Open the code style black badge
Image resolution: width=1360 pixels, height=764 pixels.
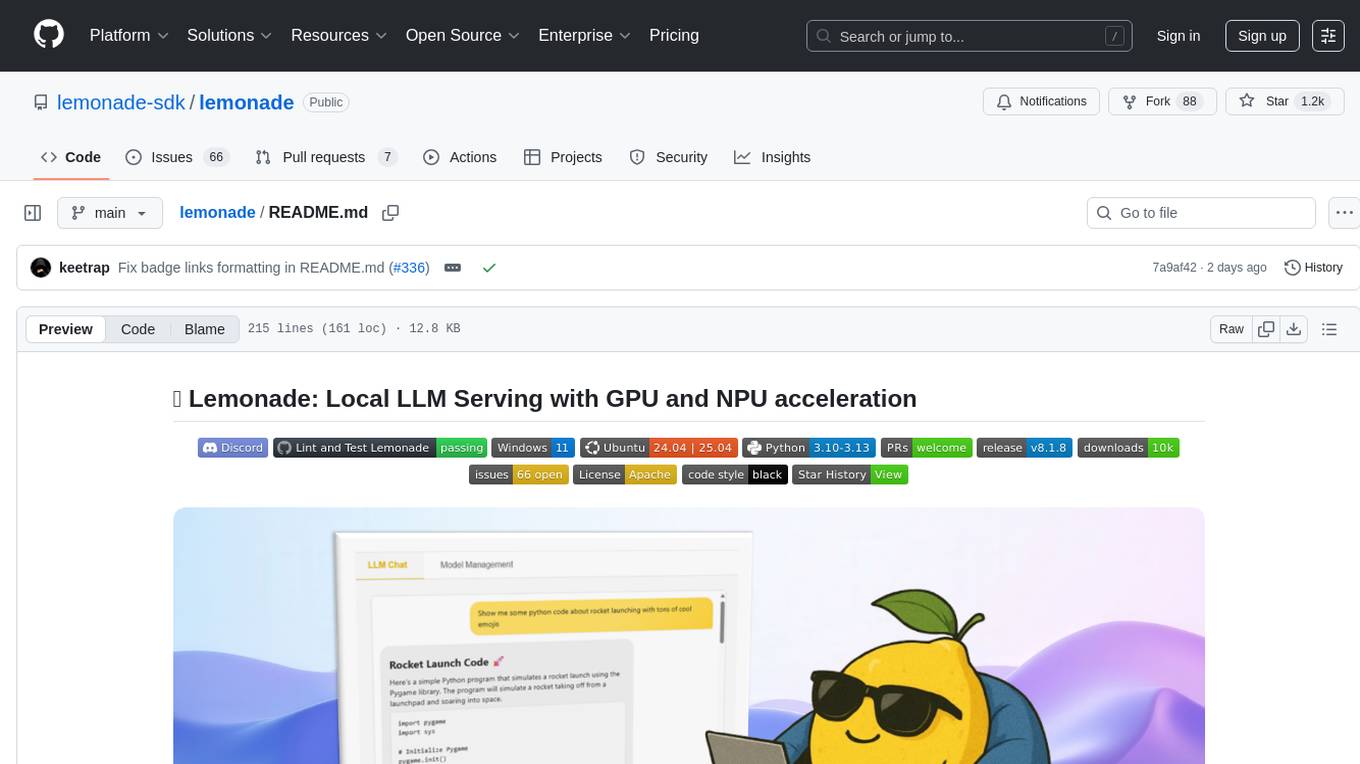coord(735,475)
